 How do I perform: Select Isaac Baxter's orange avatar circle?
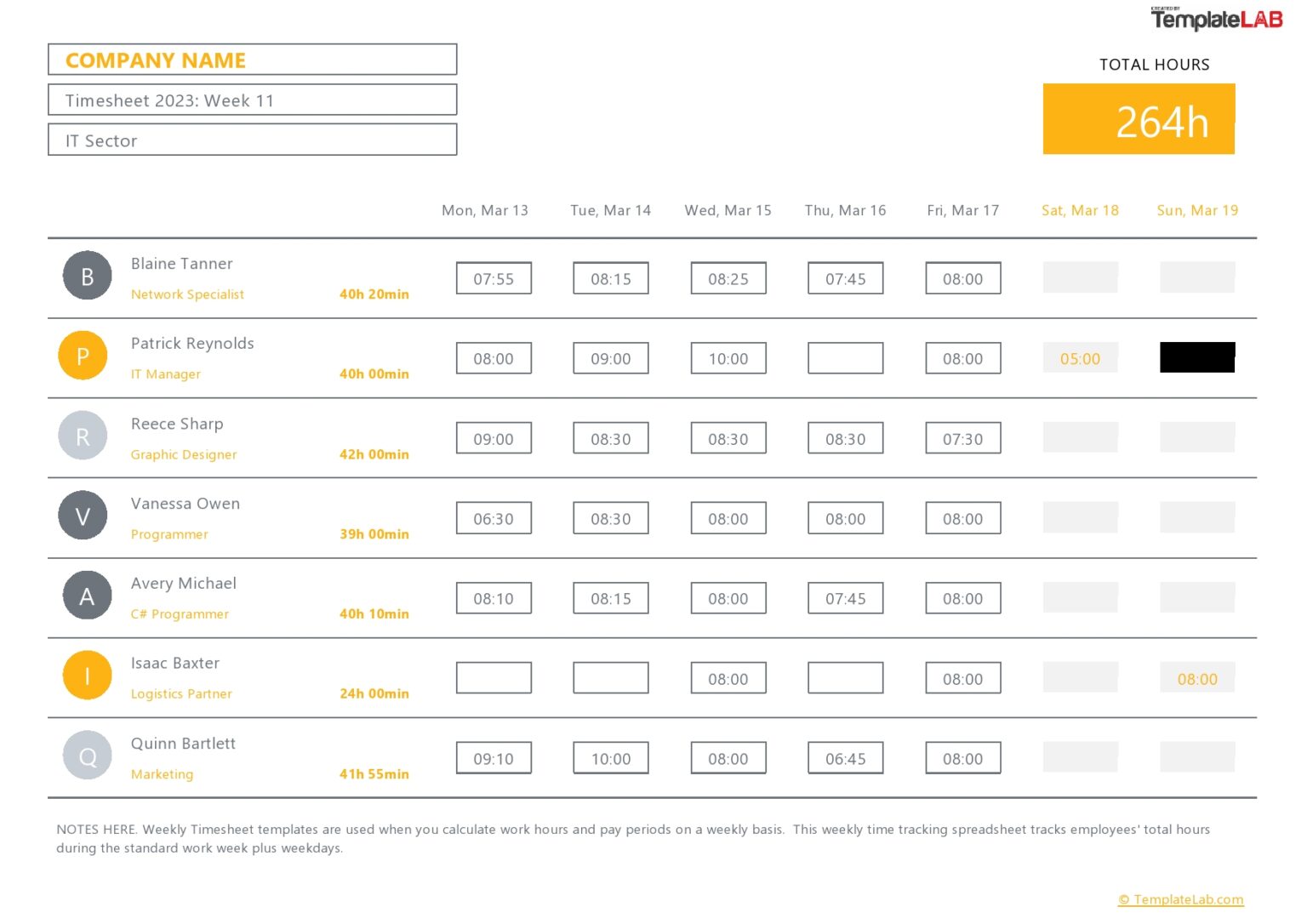pos(87,675)
